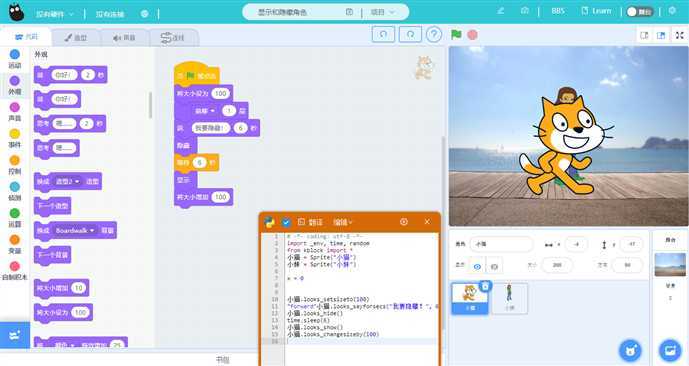Click the next costume block
The image size is (689, 366).
pos(52,206)
